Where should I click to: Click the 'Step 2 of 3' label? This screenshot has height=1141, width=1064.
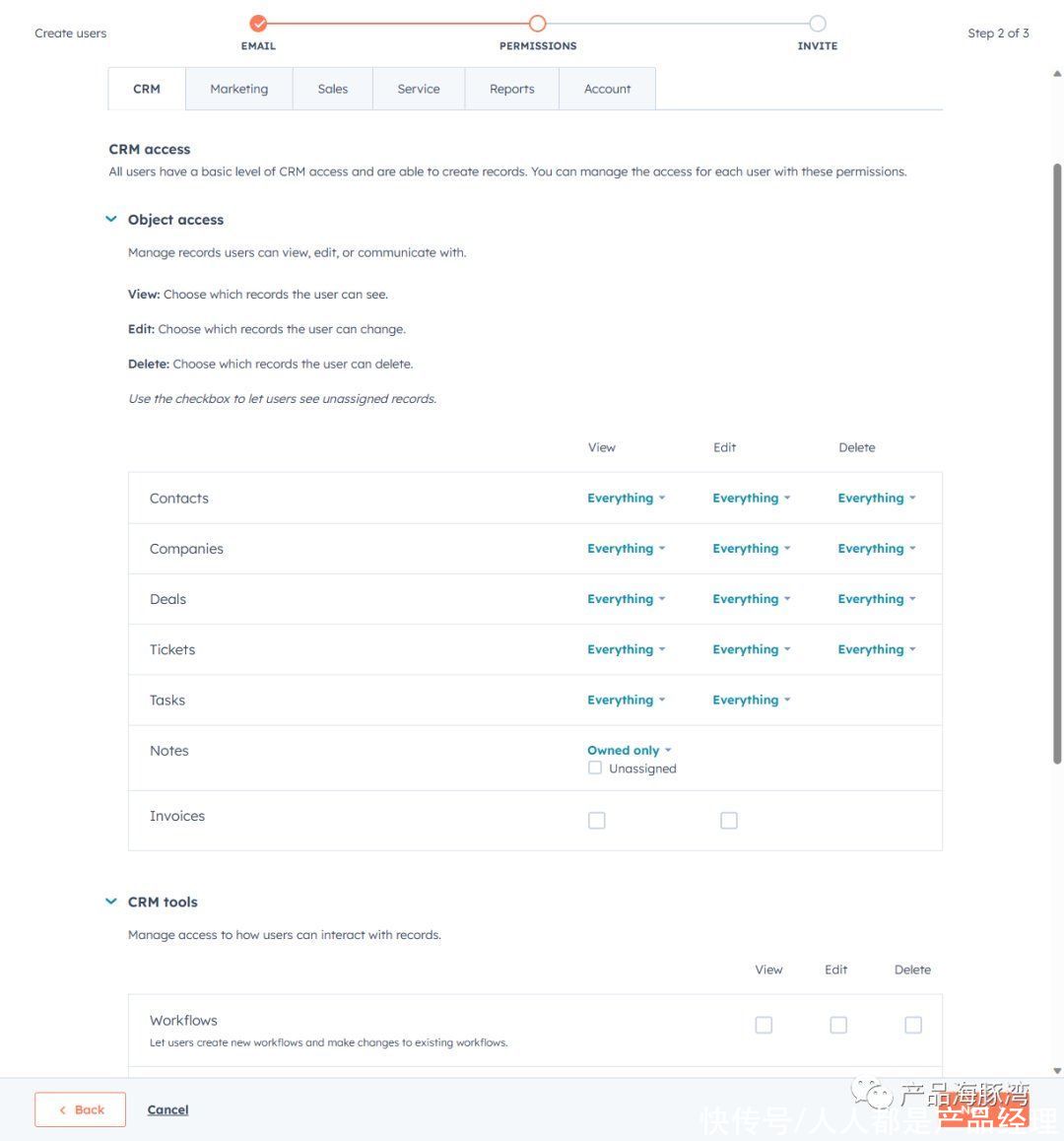coord(998,33)
